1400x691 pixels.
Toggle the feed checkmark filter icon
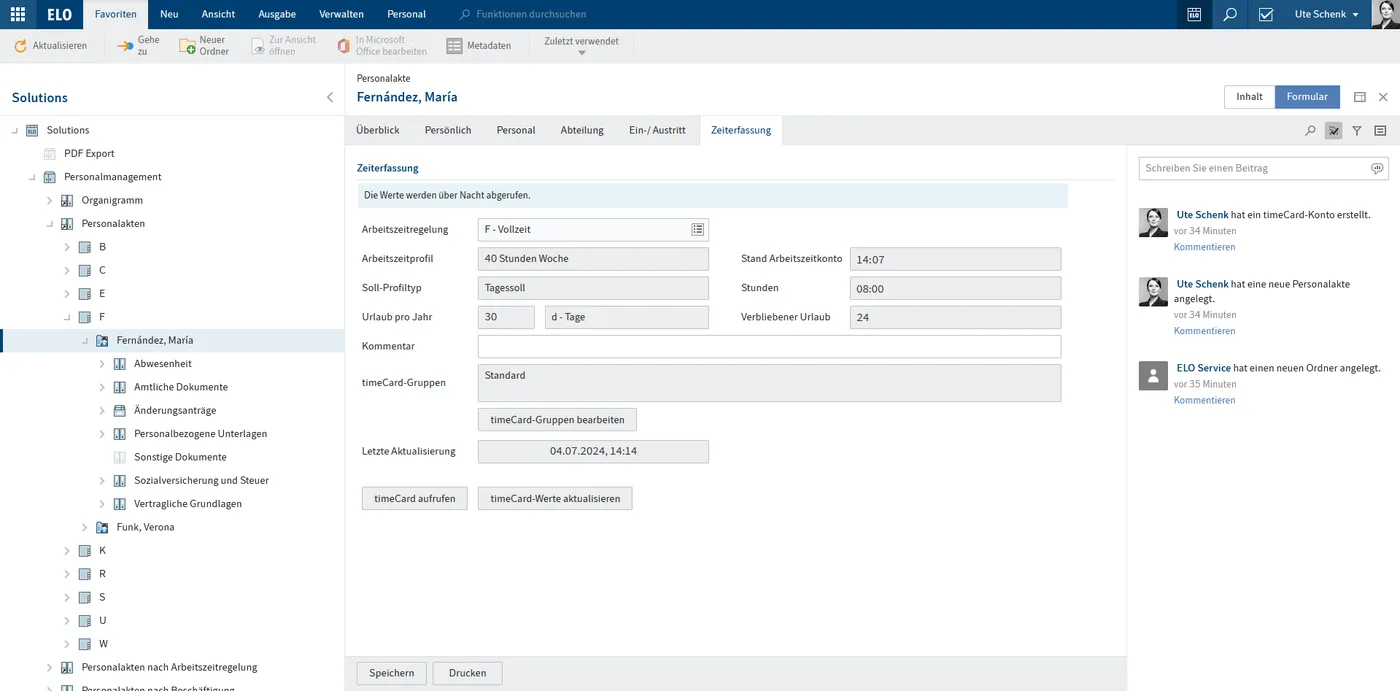(1333, 130)
